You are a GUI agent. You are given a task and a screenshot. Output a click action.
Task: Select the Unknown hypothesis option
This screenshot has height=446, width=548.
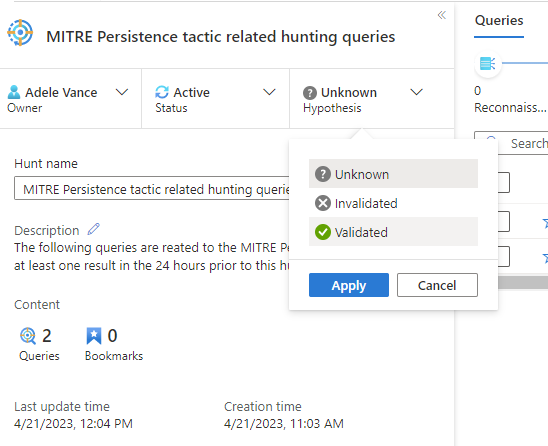pyautogui.click(x=393, y=174)
